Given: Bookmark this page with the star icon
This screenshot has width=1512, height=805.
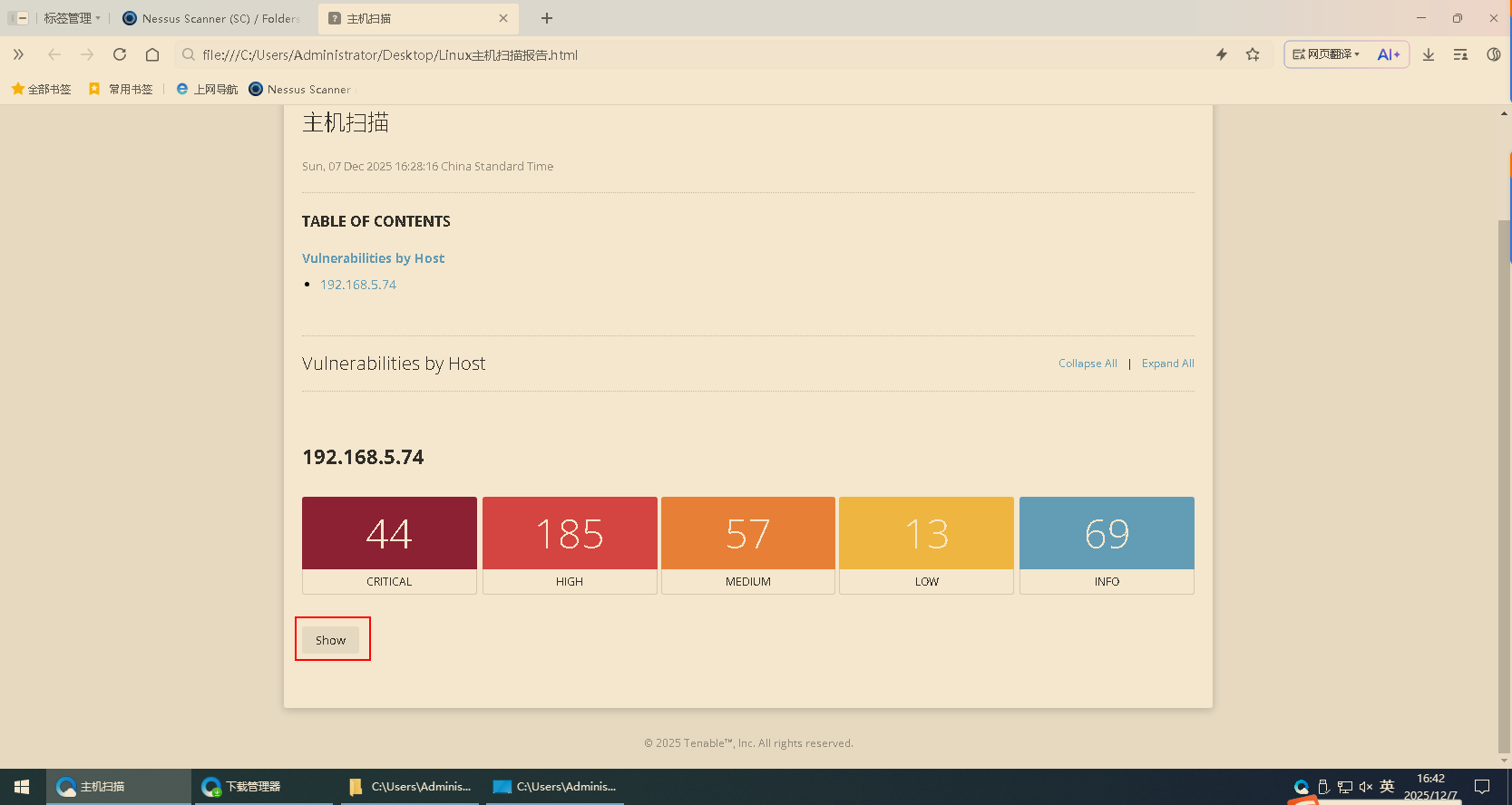Looking at the screenshot, I should coord(1253,54).
